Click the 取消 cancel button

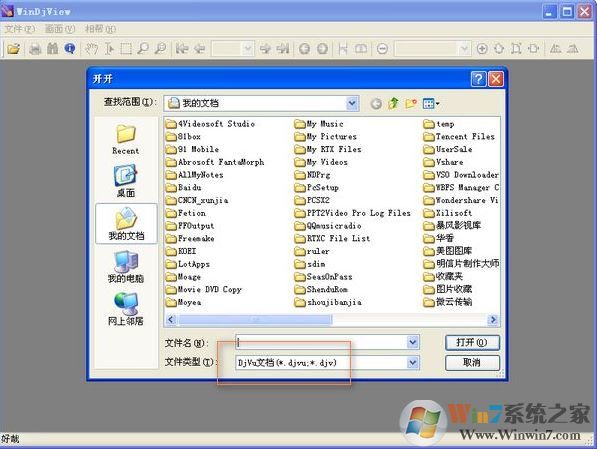point(472,363)
